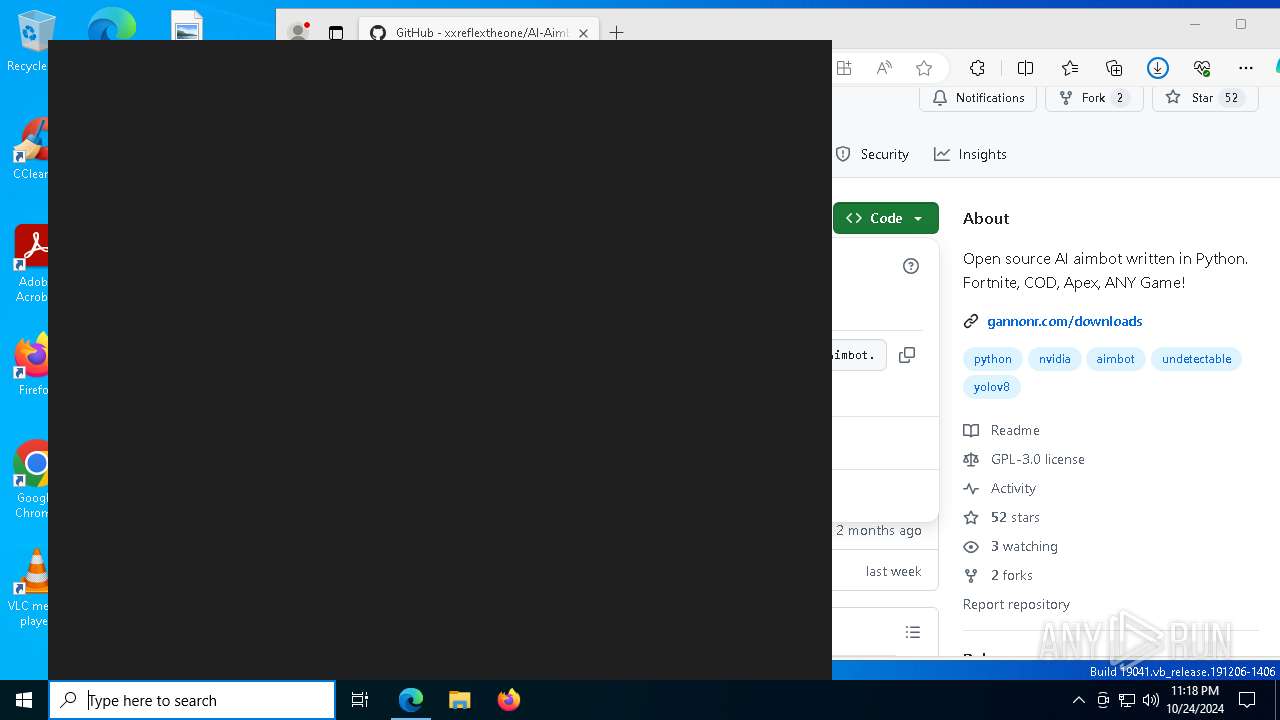Click the '2 months ago' commit time text

coord(879,530)
